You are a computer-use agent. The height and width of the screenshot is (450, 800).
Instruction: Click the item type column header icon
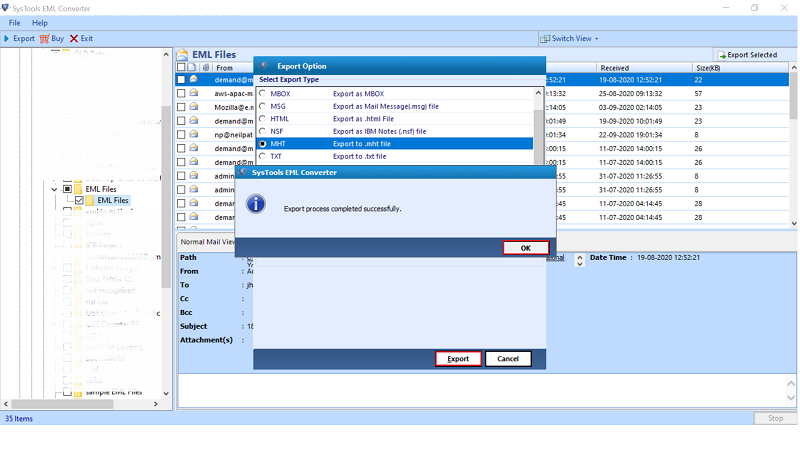[x=191, y=67]
